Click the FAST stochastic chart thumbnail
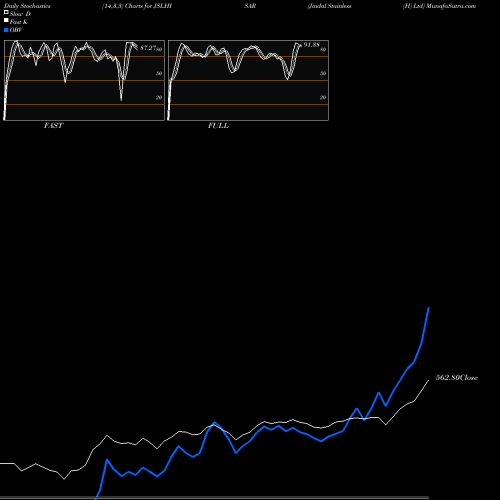This screenshot has height=500, width=500. (x=84, y=80)
